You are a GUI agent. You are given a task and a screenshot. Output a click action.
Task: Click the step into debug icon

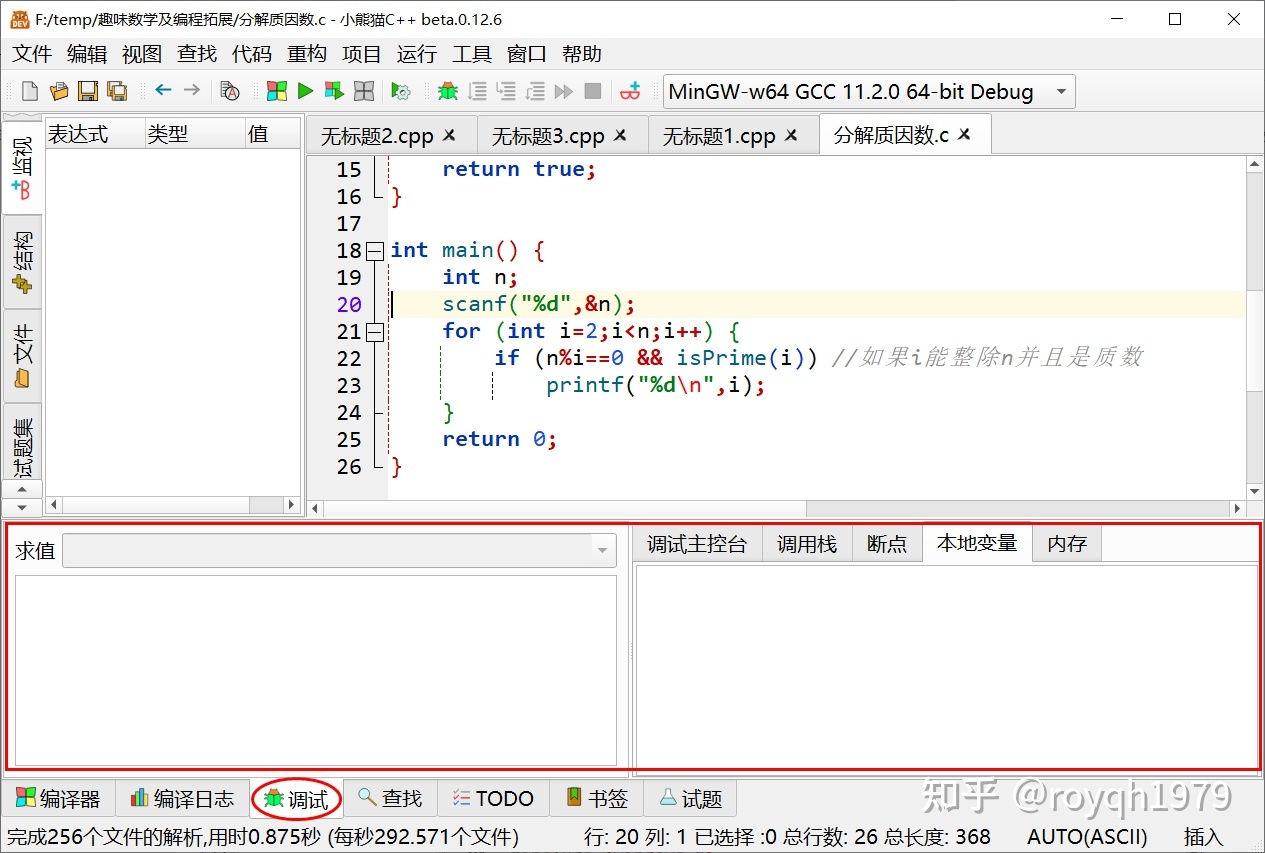(x=506, y=91)
